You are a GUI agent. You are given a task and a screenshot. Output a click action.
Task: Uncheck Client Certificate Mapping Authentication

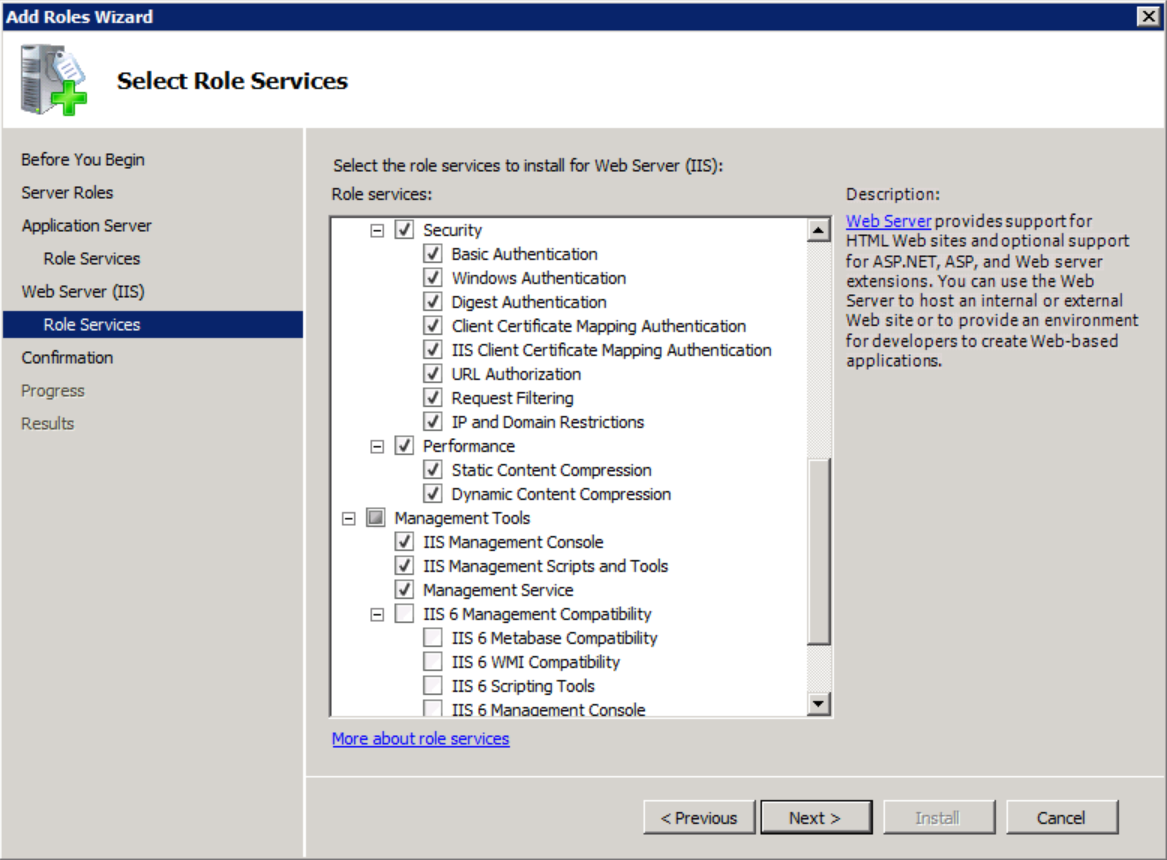click(432, 326)
